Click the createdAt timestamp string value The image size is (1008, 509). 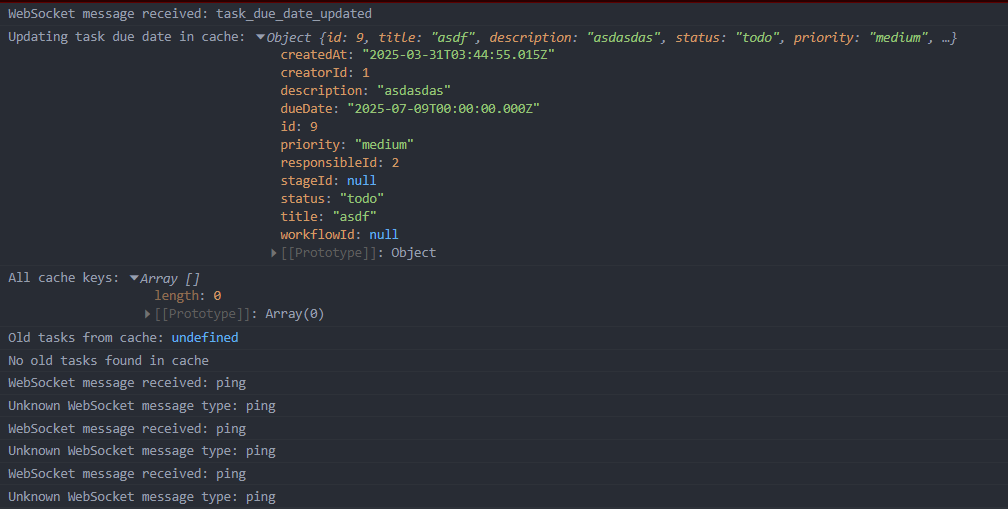coord(458,55)
